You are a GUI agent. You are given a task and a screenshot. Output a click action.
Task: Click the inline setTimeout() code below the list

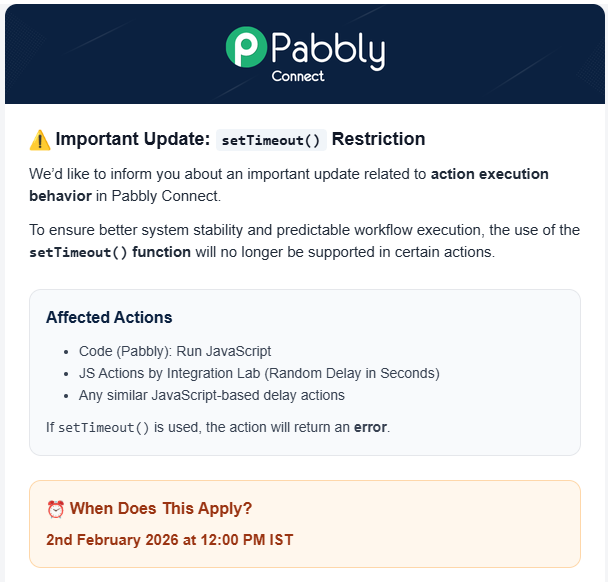[x=103, y=428]
